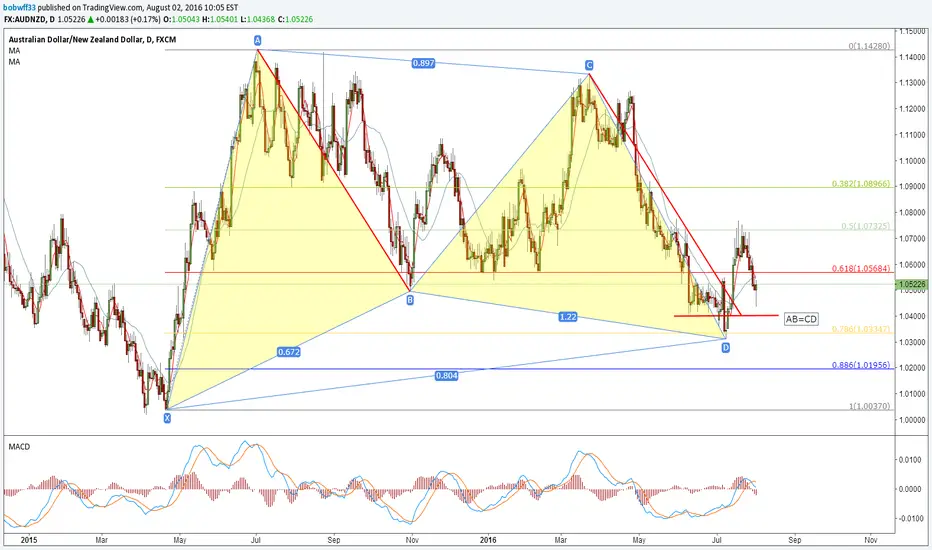The height and width of the screenshot is (550, 932).
Task: Click the 0.672 ratio label
Action: tap(289, 352)
